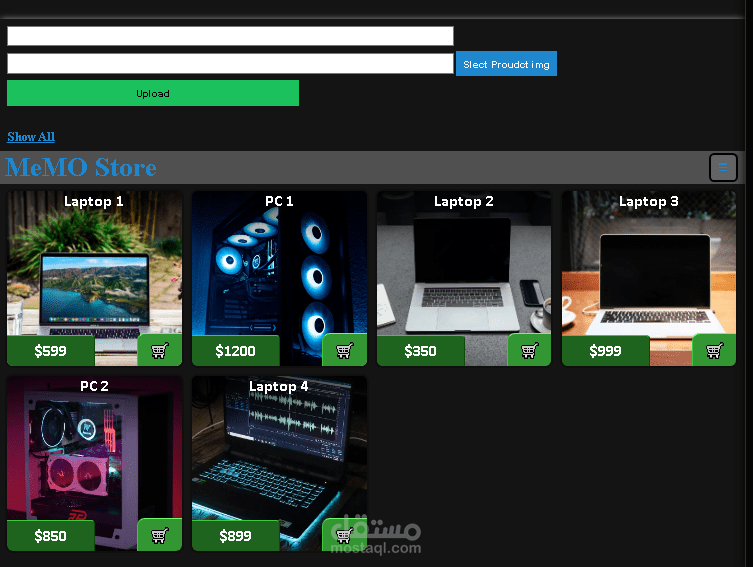Click the PC 2 title text
This screenshot has height=567, width=753.
(94, 386)
